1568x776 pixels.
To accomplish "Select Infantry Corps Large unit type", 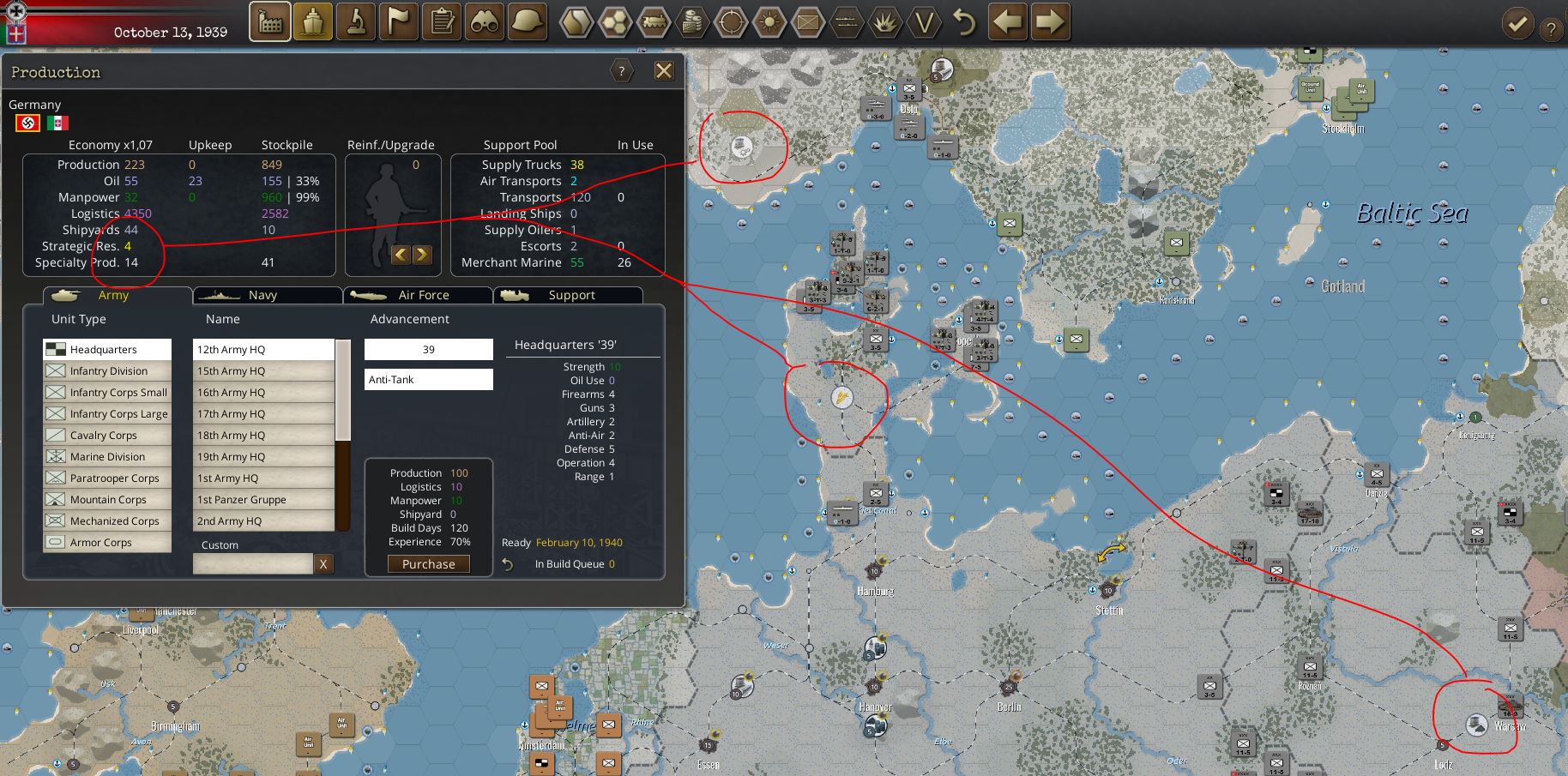I will pos(107,413).
